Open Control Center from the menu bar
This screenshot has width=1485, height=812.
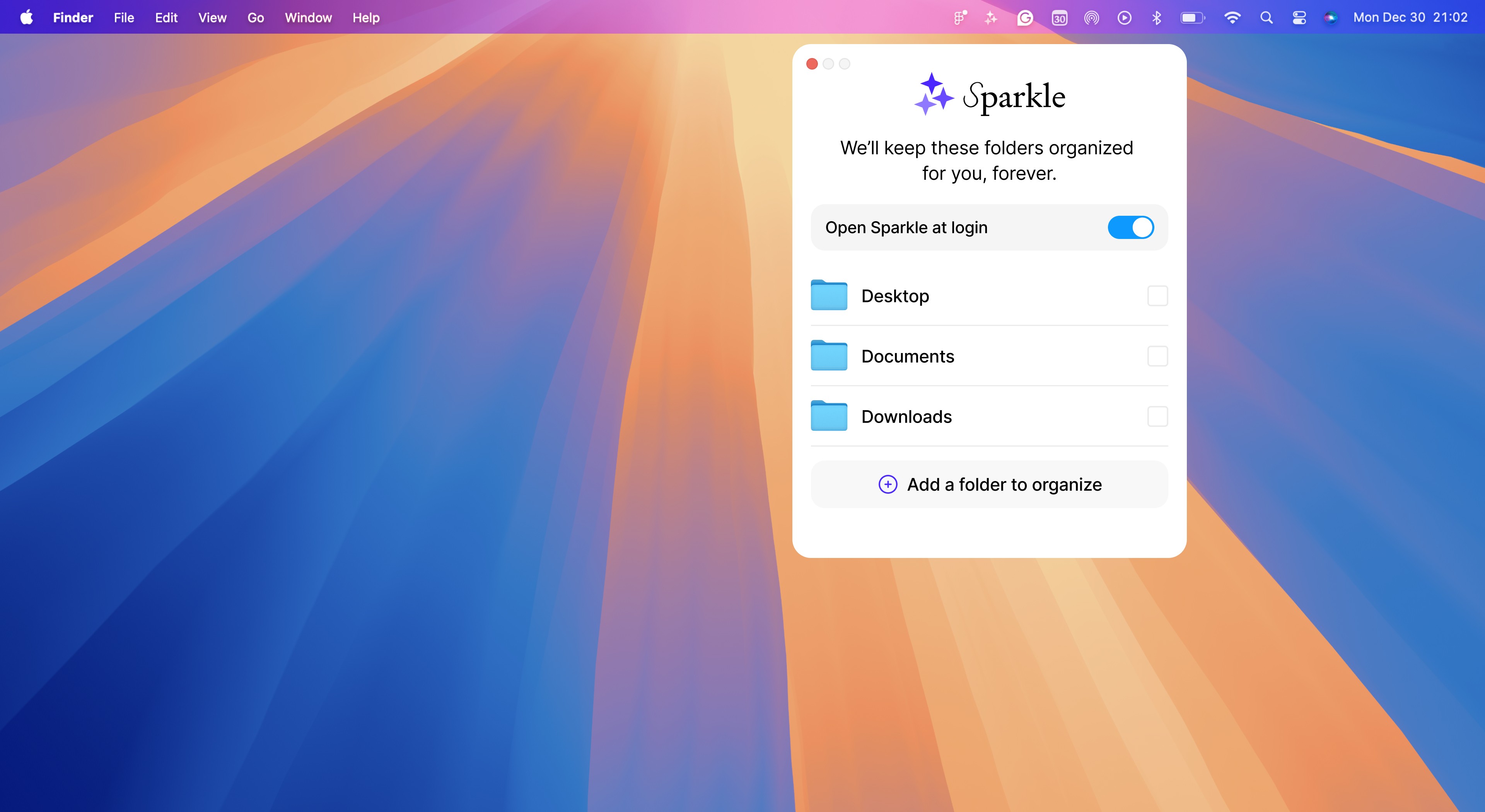click(x=1299, y=18)
